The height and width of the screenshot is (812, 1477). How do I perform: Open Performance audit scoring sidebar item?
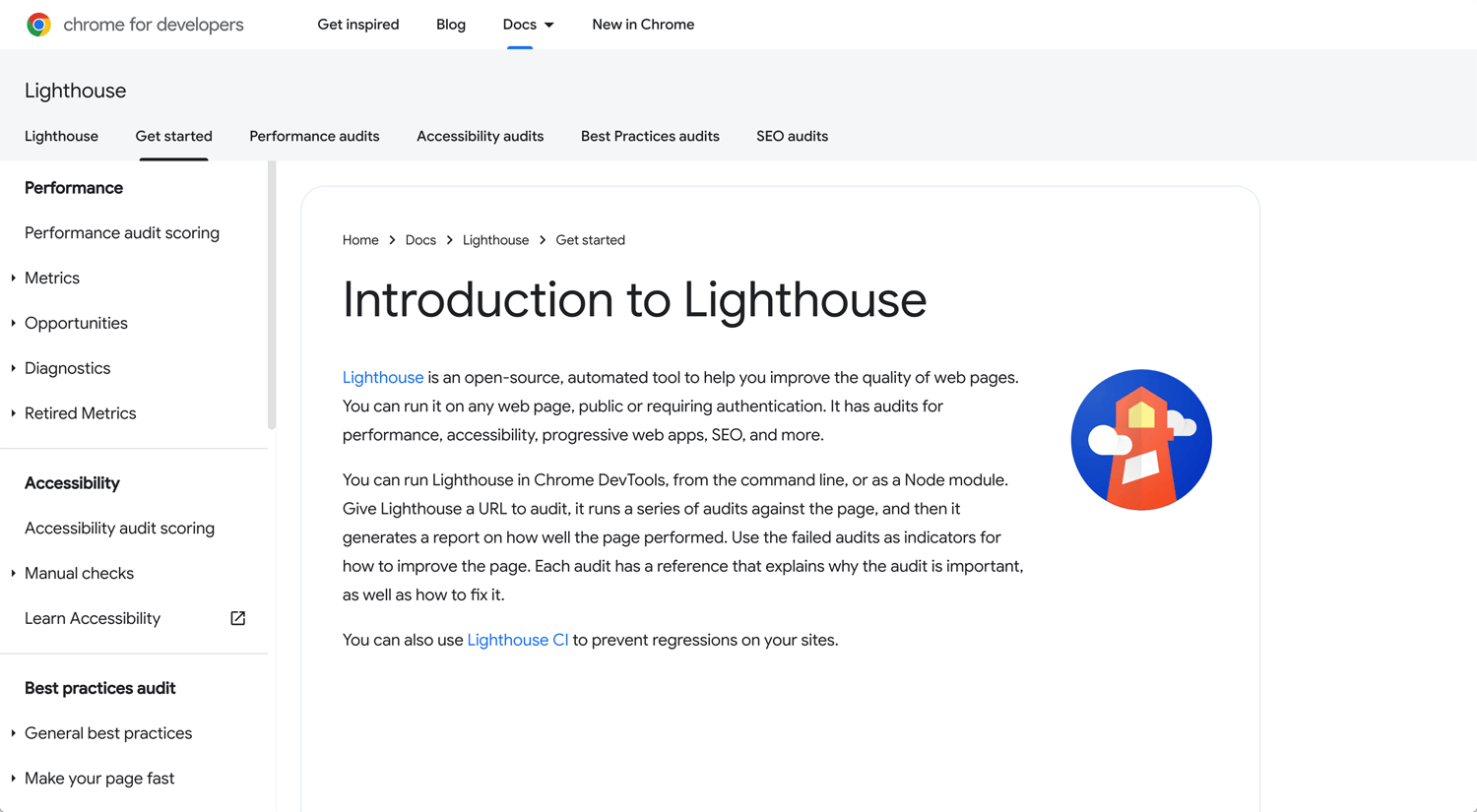(122, 233)
